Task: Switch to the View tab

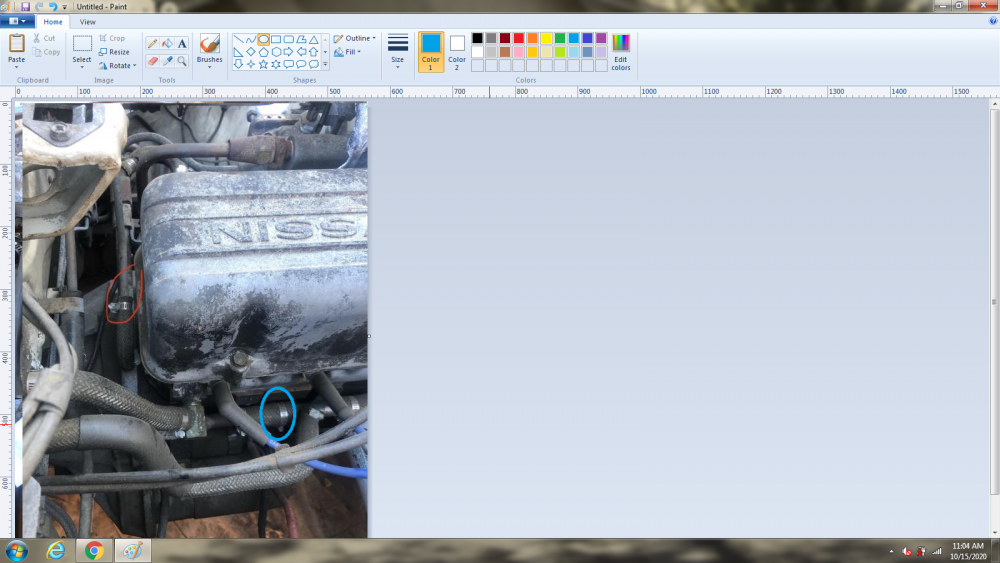Action: pos(87,22)
